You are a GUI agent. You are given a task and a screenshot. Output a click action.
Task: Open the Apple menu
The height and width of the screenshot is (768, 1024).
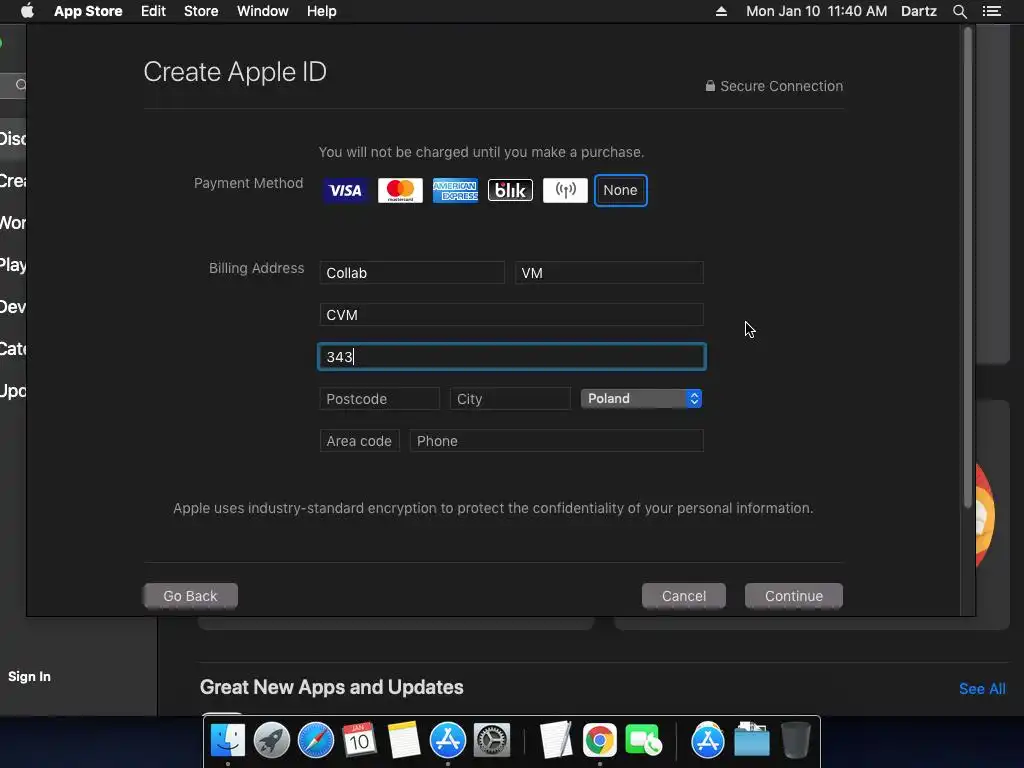27,11
